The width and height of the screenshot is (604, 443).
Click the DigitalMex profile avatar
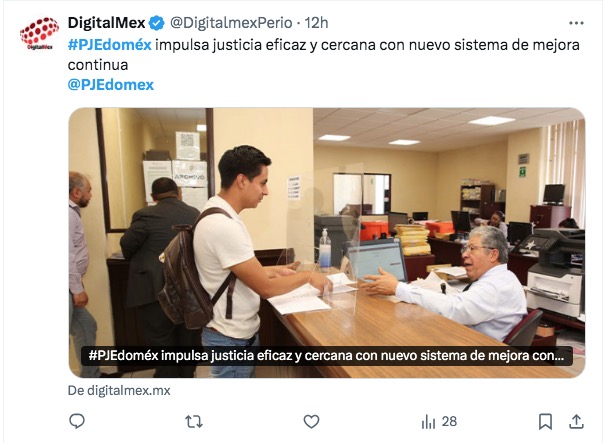(39, 33)
